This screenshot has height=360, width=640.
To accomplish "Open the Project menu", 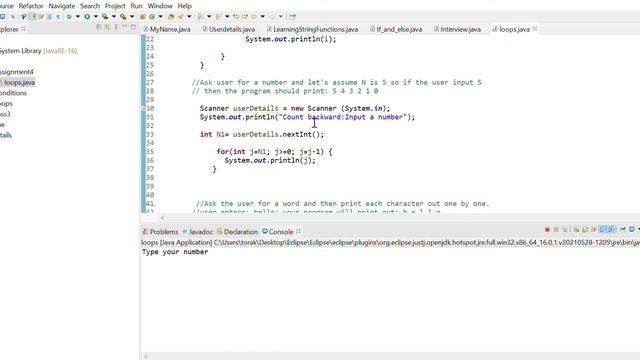I will [115, 6].
